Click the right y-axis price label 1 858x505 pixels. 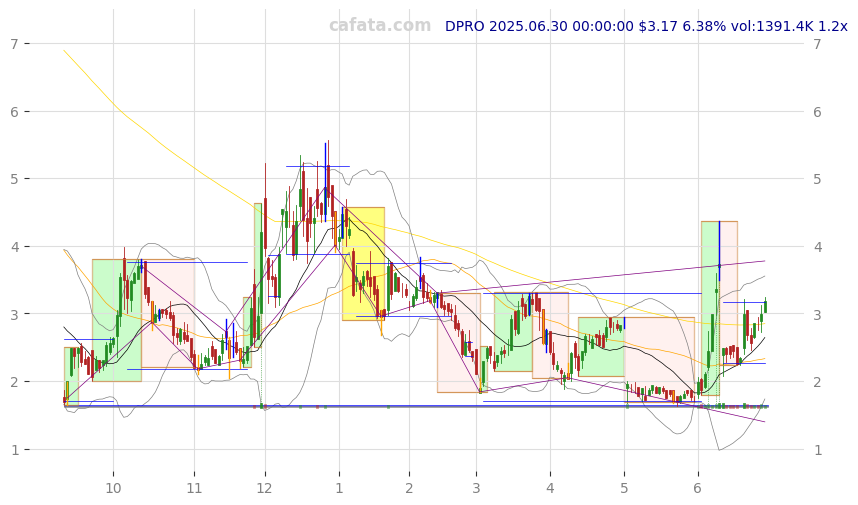(817, 450)
